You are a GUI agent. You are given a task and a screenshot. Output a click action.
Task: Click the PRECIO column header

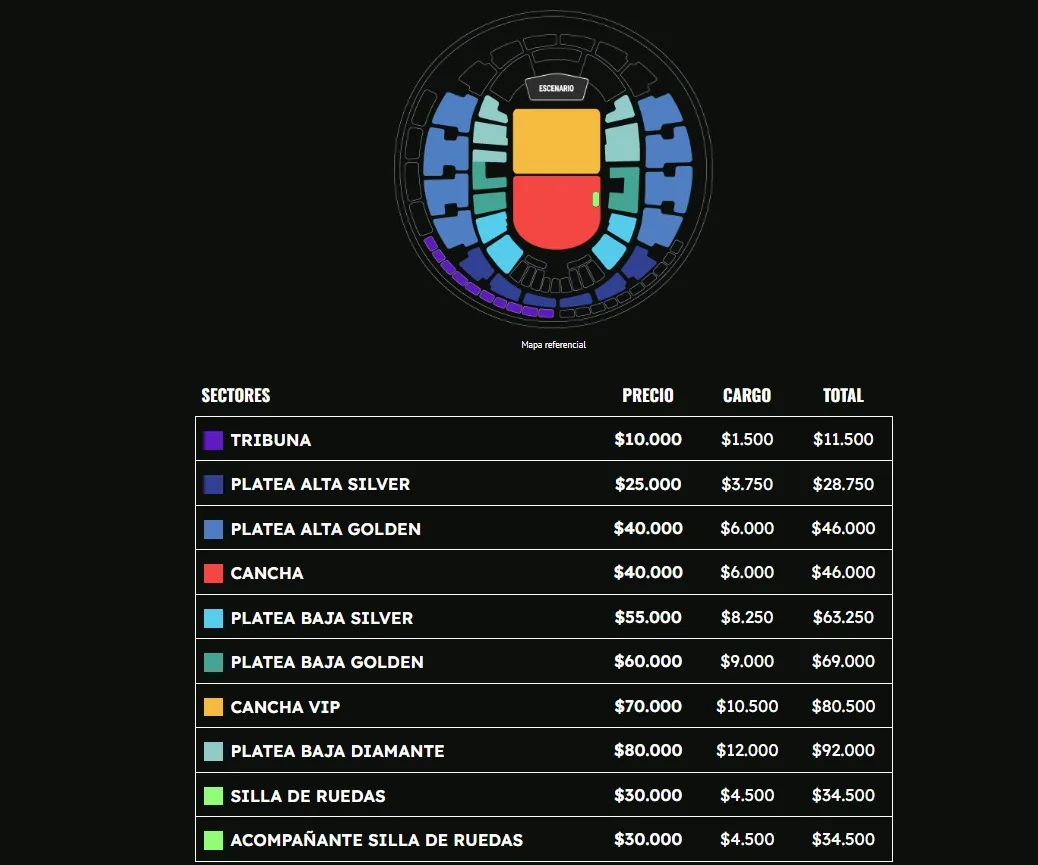648,395
